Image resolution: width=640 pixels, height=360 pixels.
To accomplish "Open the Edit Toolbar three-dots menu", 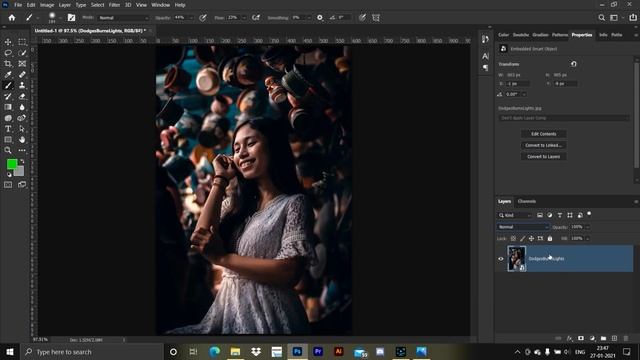I will (22, 150).
